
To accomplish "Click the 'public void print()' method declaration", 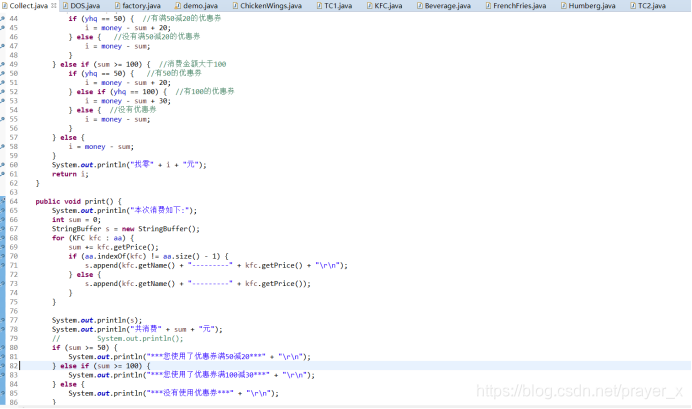I will point(78,201).
